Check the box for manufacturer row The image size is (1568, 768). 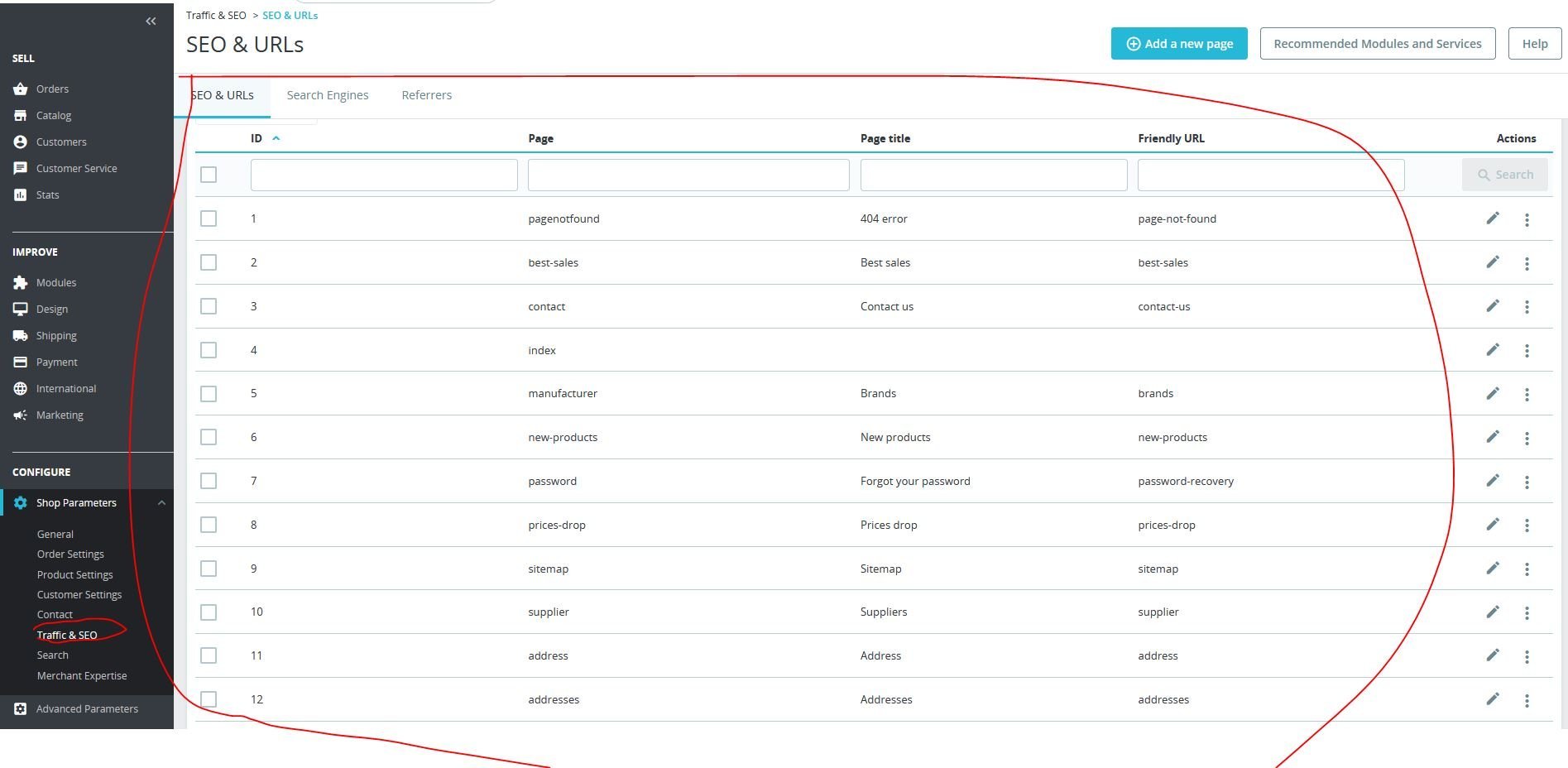click(x=209, y=393)
